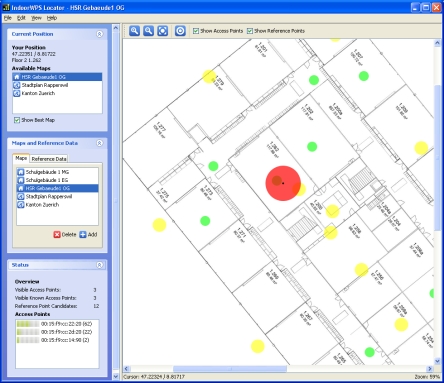Screen dimensions: 444x383
Task: Select Stadtplan Rapperswil in Available Maps
Action: pos(57,85)
